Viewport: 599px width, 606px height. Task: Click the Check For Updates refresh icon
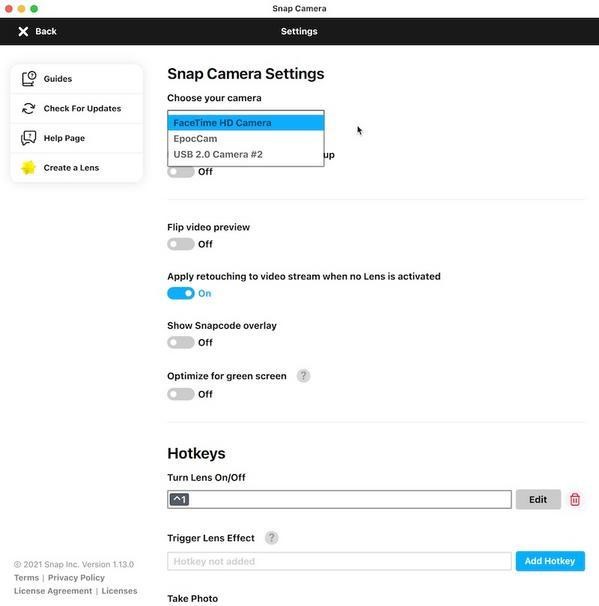(x=29, y=108)
